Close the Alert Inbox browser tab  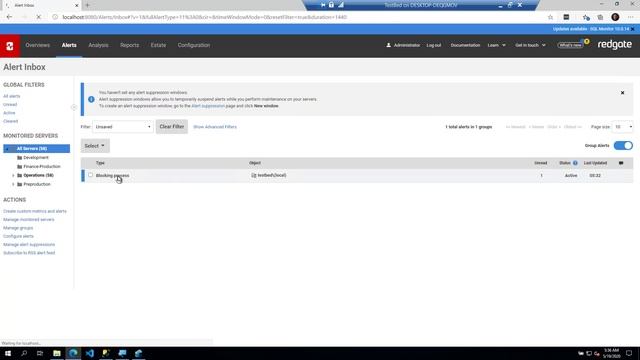pyautogui.click(x=76, y=5)
